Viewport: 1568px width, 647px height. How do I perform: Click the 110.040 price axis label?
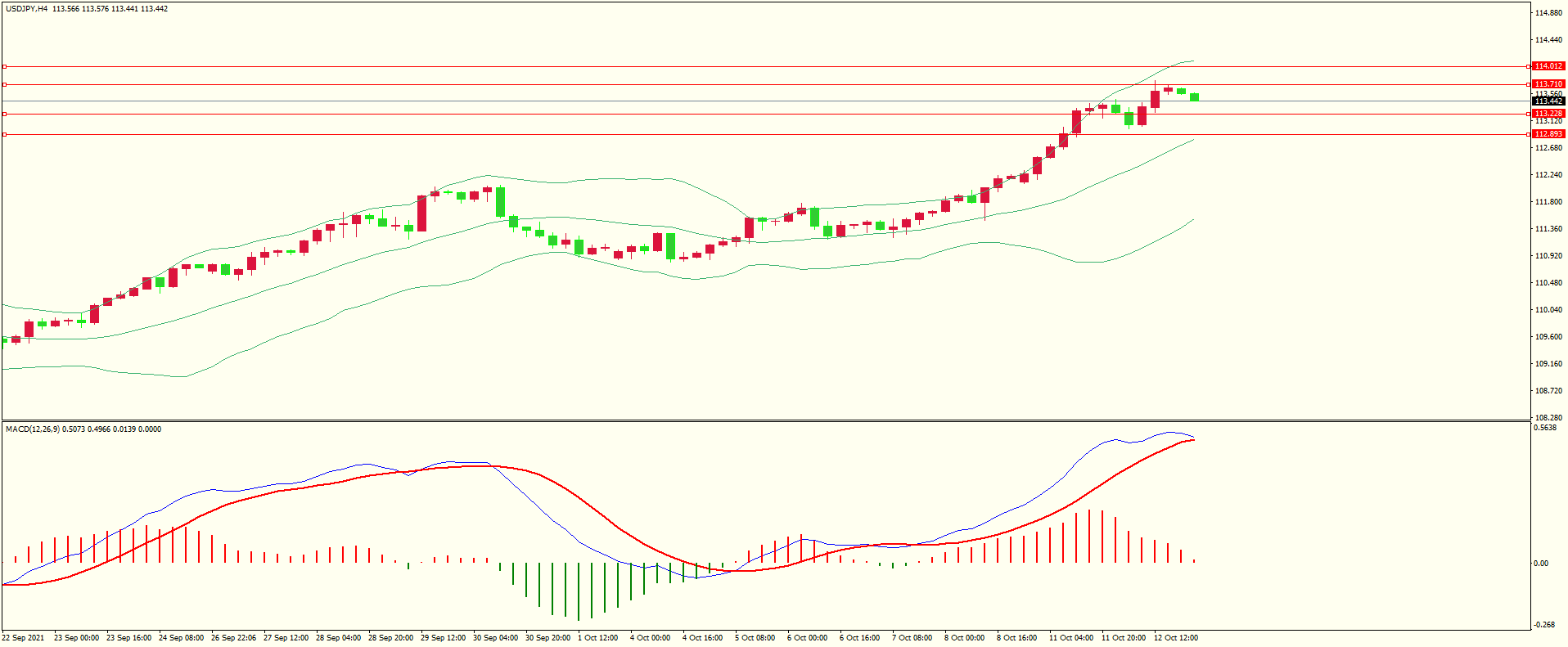point(1549,310)
